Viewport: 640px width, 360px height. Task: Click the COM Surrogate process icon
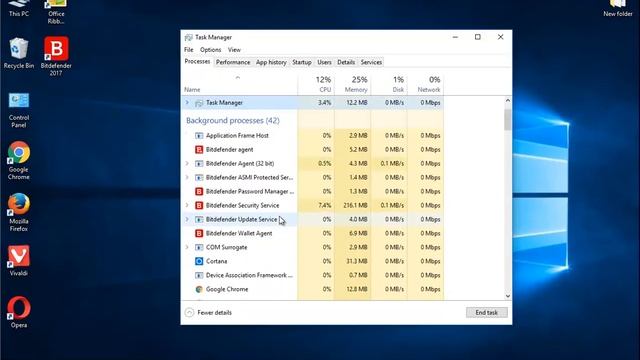click(199, 247)
